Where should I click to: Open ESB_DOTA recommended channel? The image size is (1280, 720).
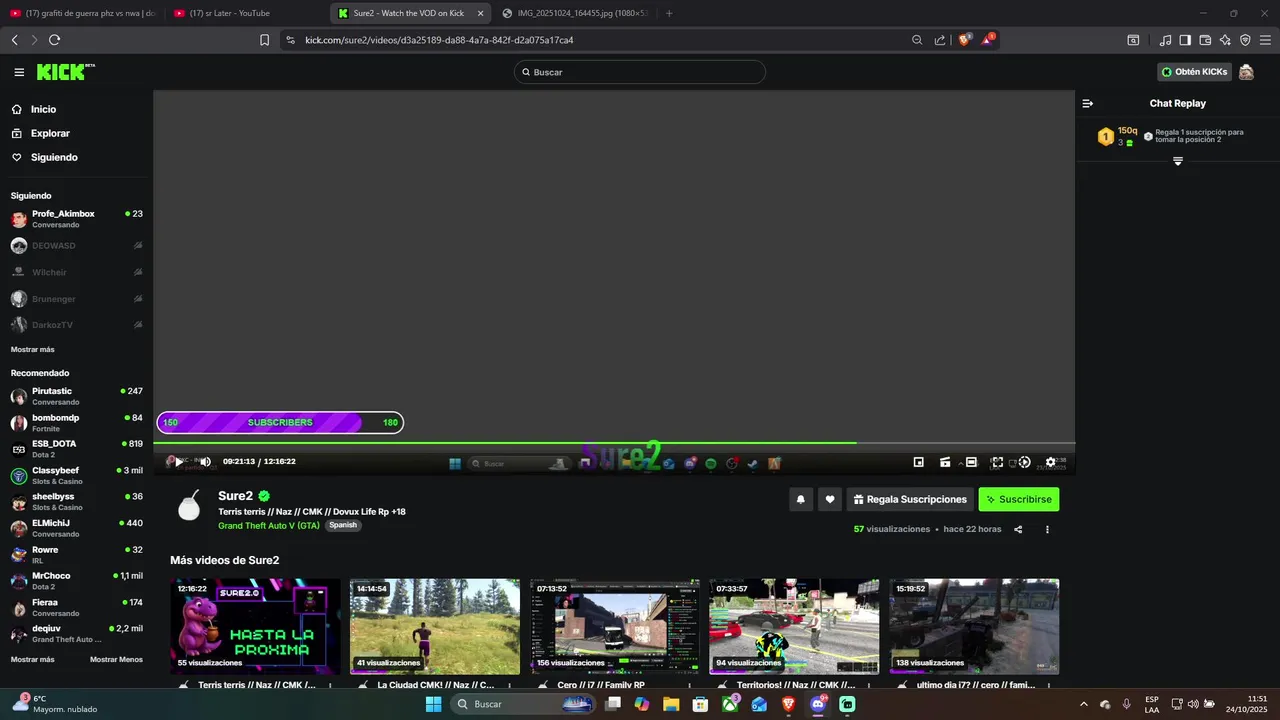pos(77,449)
